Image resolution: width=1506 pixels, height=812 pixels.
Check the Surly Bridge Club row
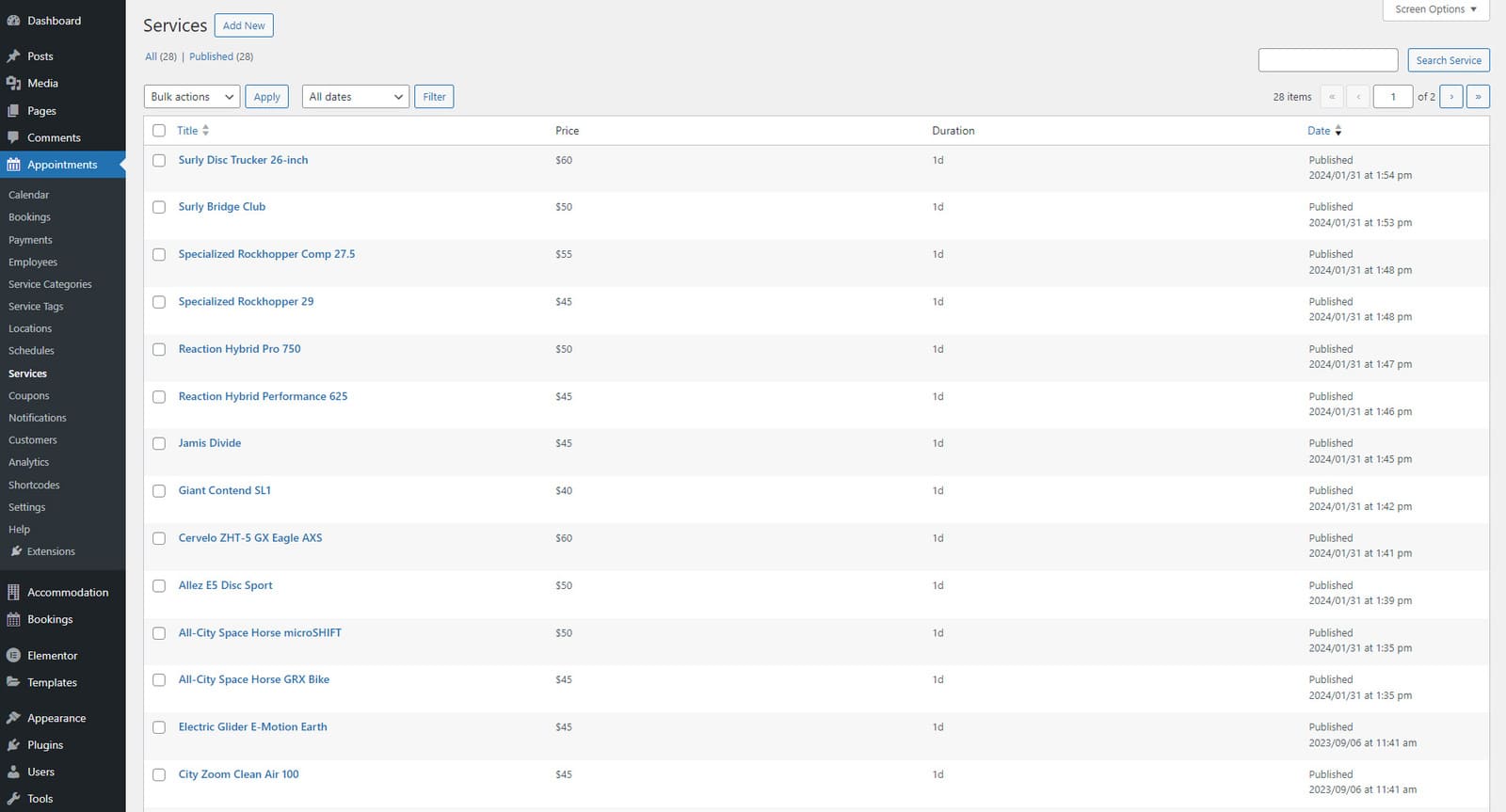(159, 207)
